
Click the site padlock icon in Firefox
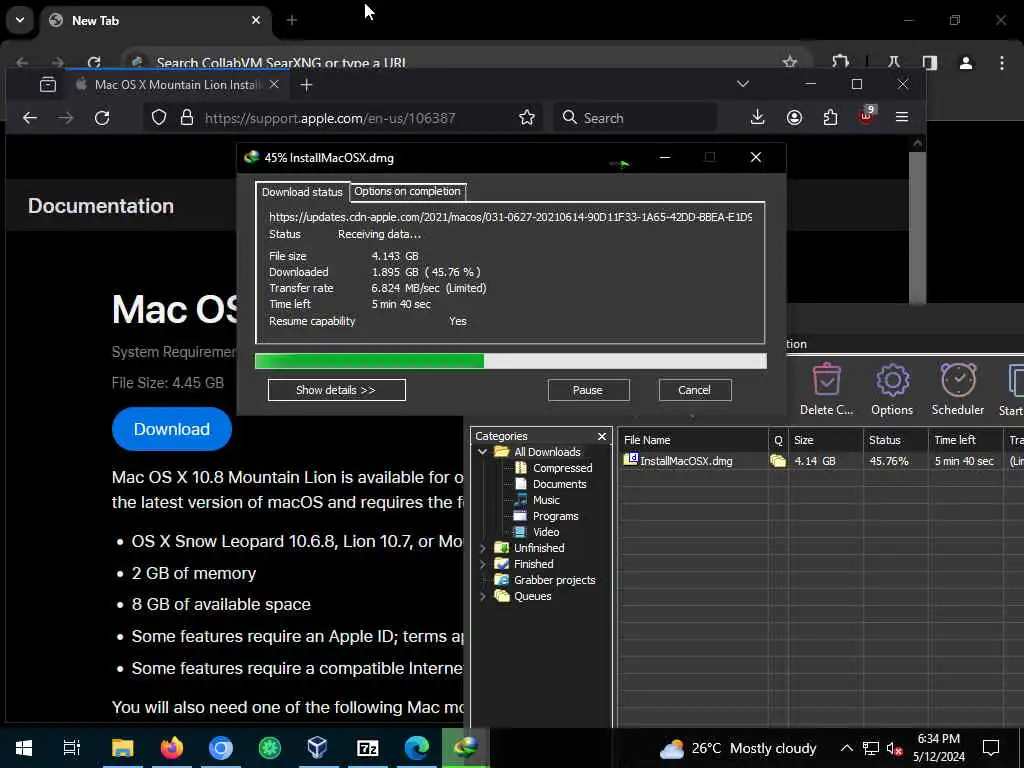pyautogui.click(x=187, y=118)
